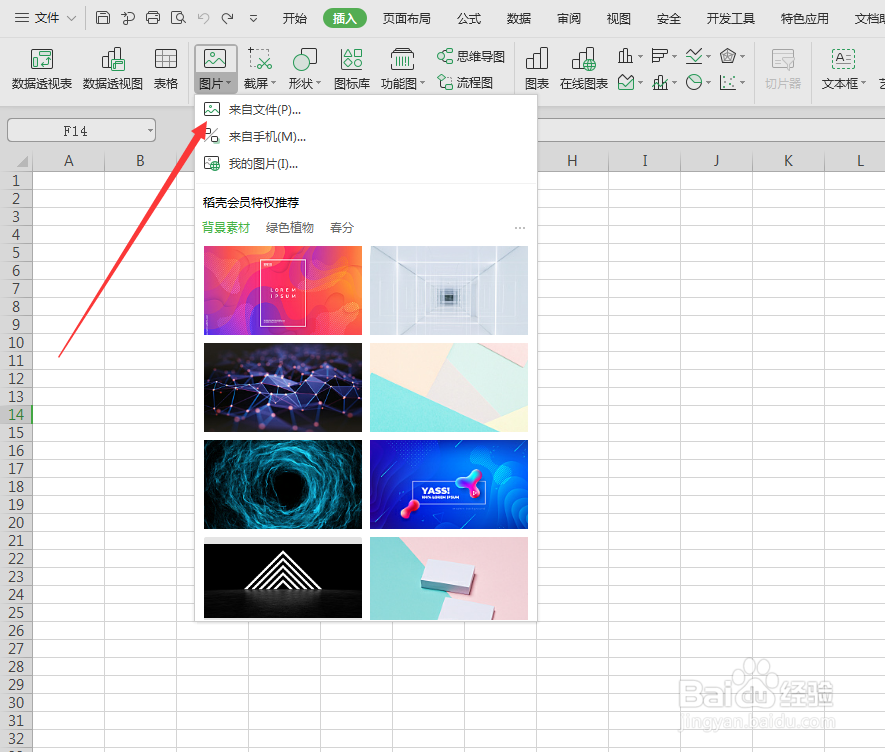Pick the pink business card mockup thumbnail

click(449, 578)
